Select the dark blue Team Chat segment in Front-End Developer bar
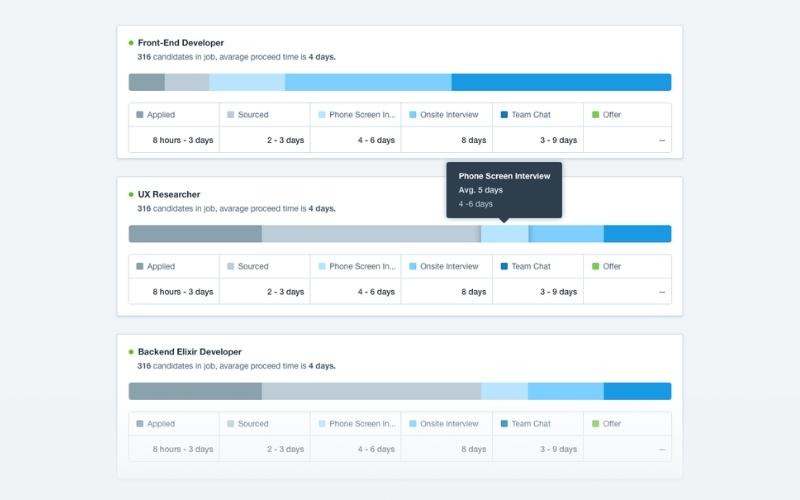Screen dimensions: 800x500 pos(560,82)
